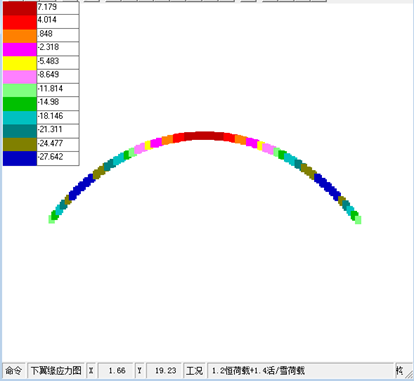Click the magenta -2.318 legend swatch
This screenshot has width=414, height=381.
20,49
